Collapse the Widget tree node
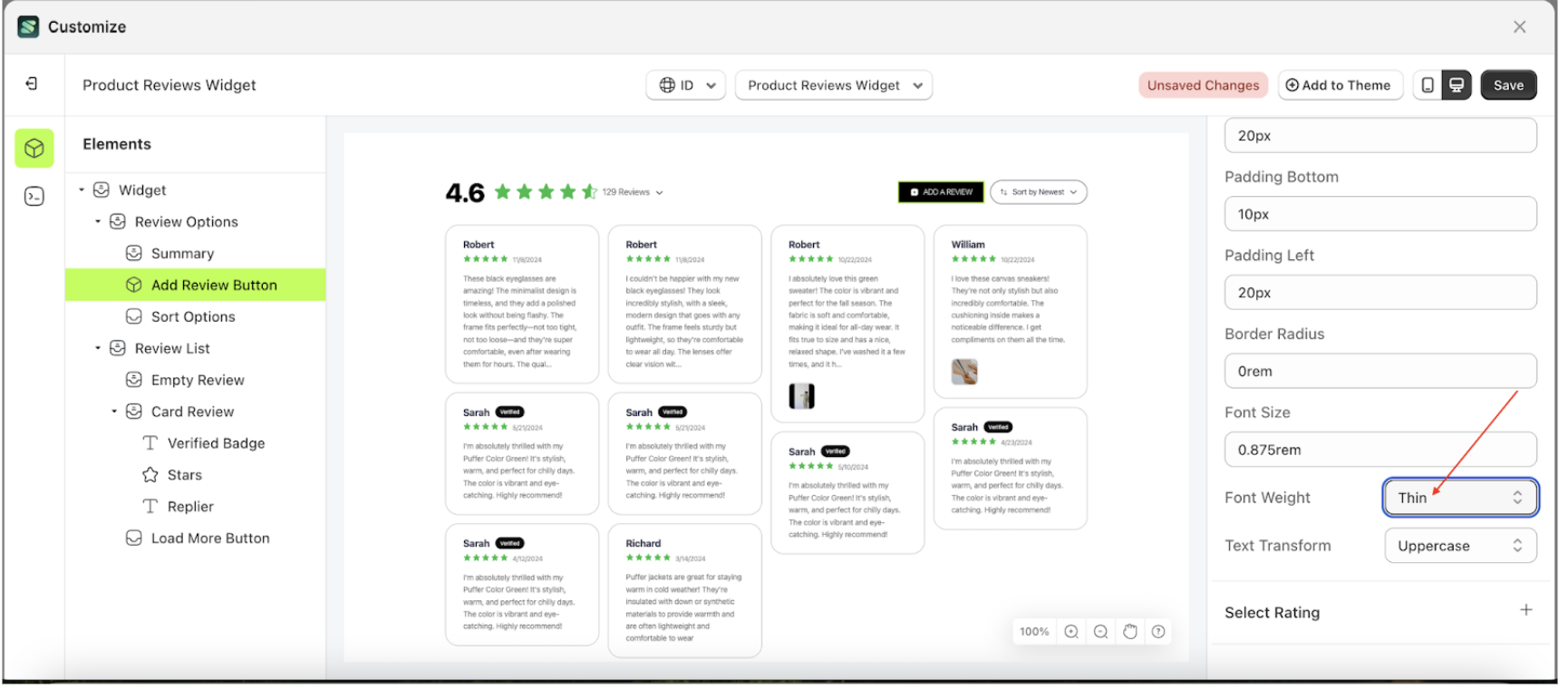 tap(82, 190)
